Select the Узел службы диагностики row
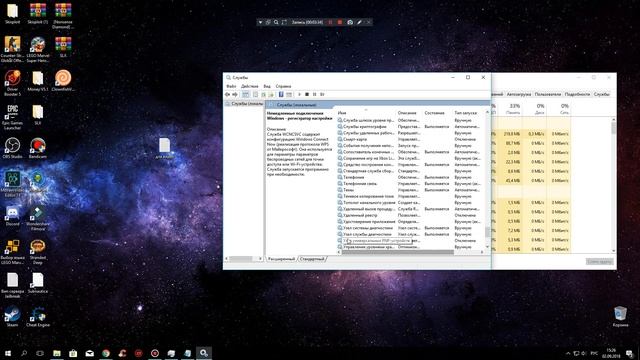640x360 pixels. click(411, 234)
